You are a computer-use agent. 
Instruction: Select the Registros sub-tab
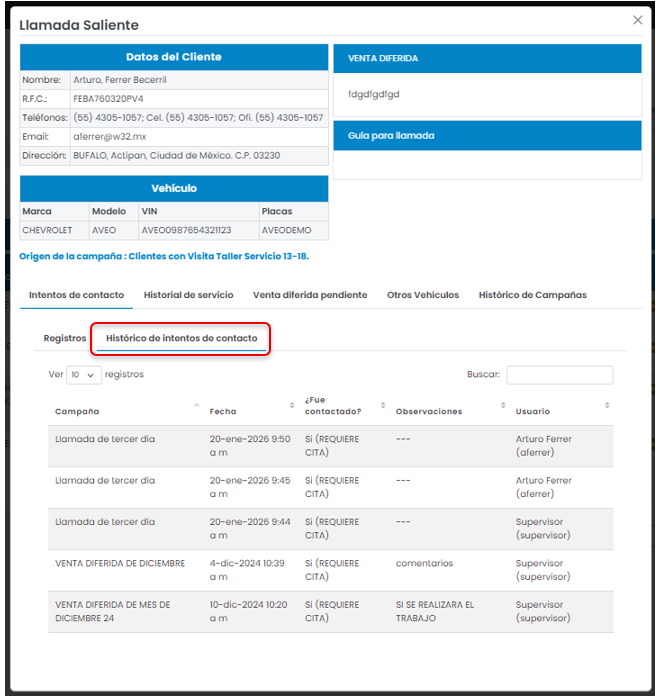[65, 338]
